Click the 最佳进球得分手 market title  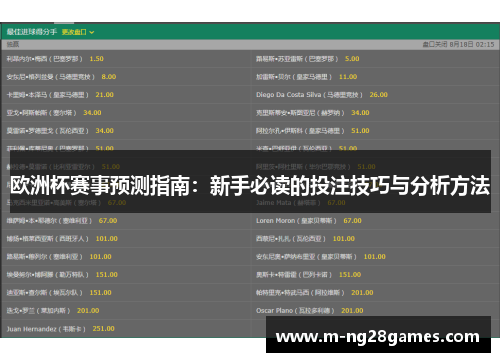point(32,32)
